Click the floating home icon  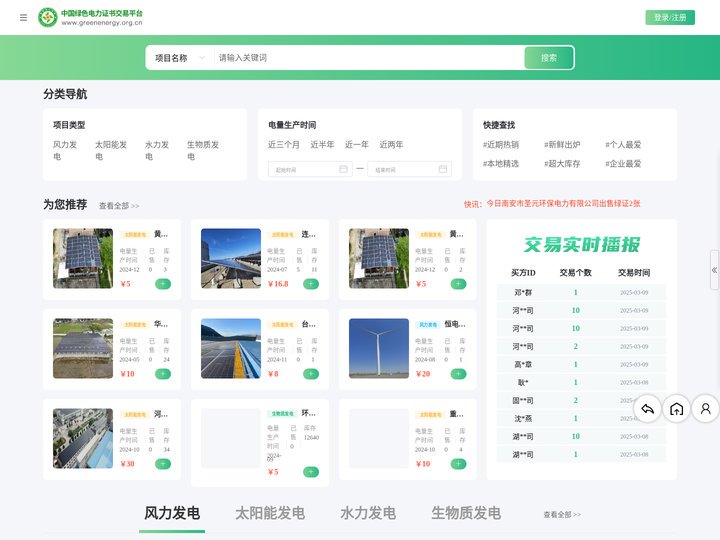pyautogui.click(x=676, y=408)
